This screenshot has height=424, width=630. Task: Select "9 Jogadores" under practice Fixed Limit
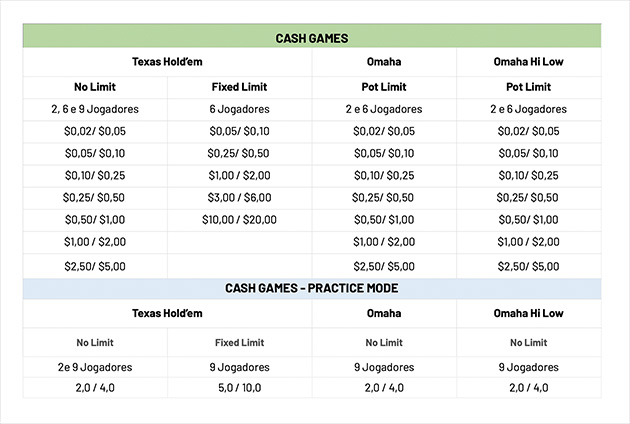[x=239, y=366]
